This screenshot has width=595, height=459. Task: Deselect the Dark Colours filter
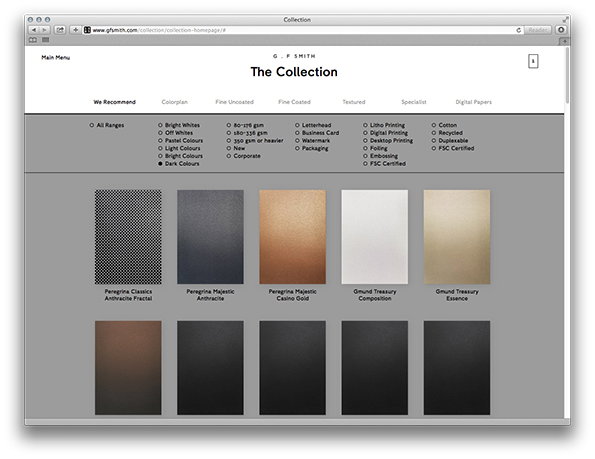click(178, 163)
